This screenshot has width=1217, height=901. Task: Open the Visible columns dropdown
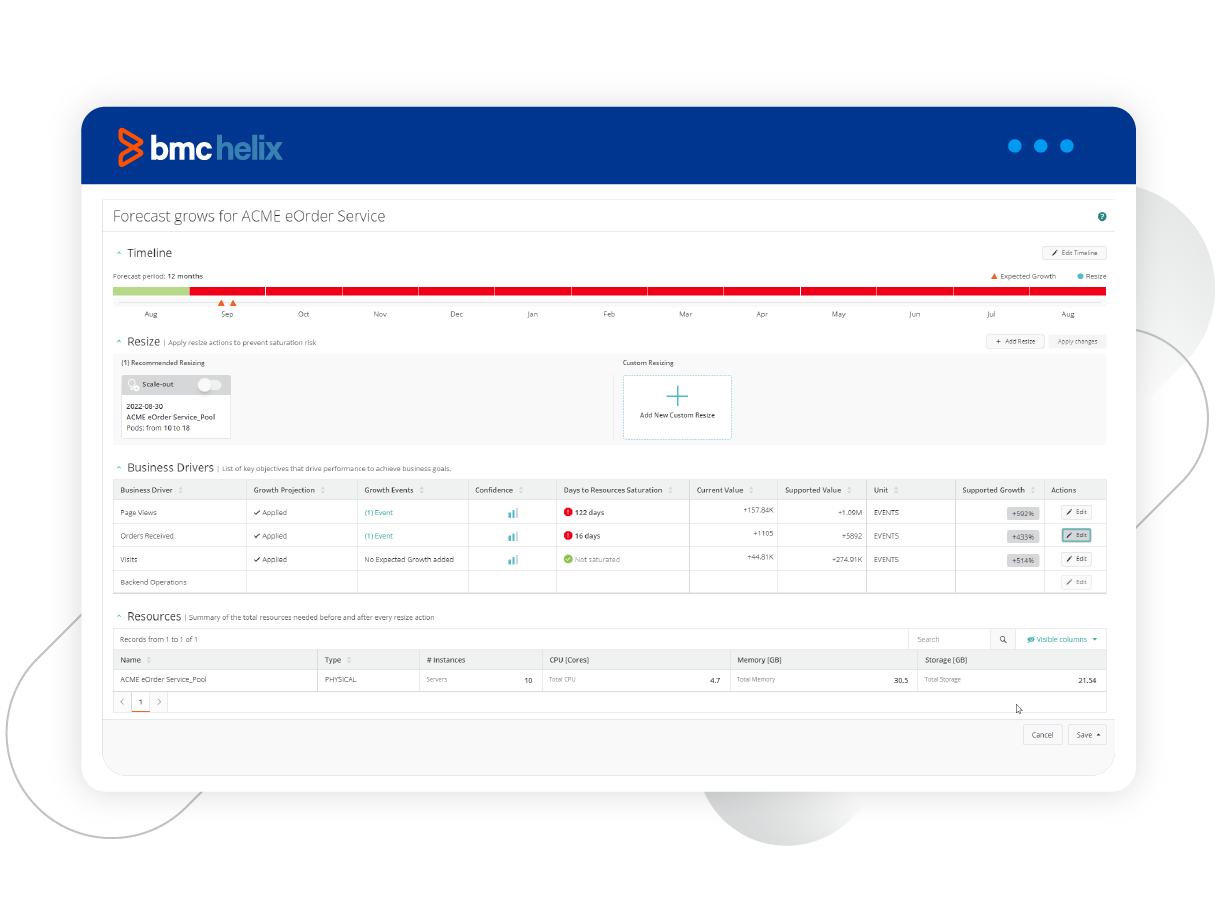[x=1061, y=639]
